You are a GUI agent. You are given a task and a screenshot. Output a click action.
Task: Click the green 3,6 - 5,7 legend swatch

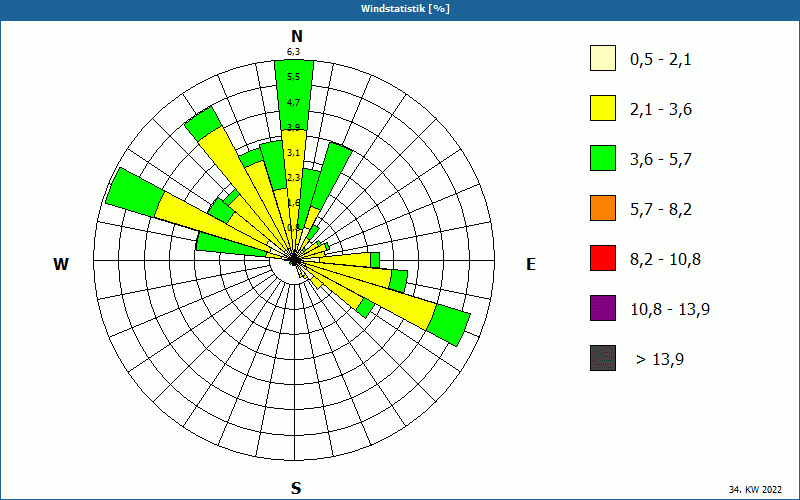pyautogui.click(x=603, y=158)
